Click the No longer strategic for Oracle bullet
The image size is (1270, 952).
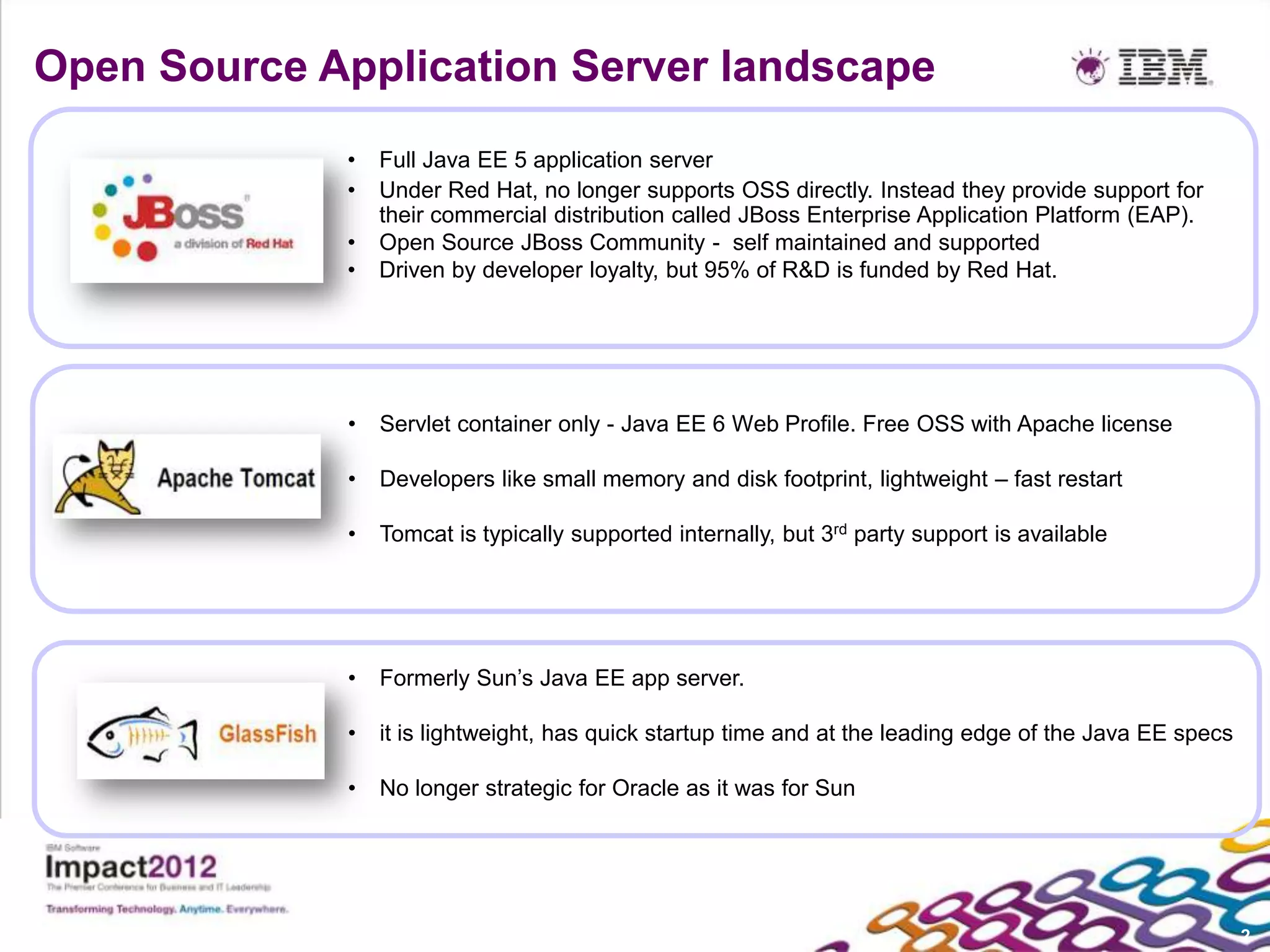(617, 788)
